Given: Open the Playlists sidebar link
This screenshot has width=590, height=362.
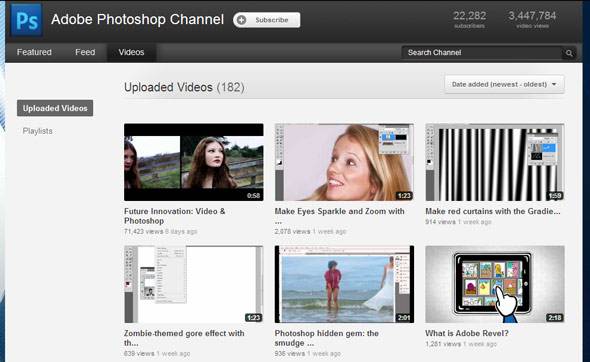Looking at the screenshot, I should (x=38, y=131).
